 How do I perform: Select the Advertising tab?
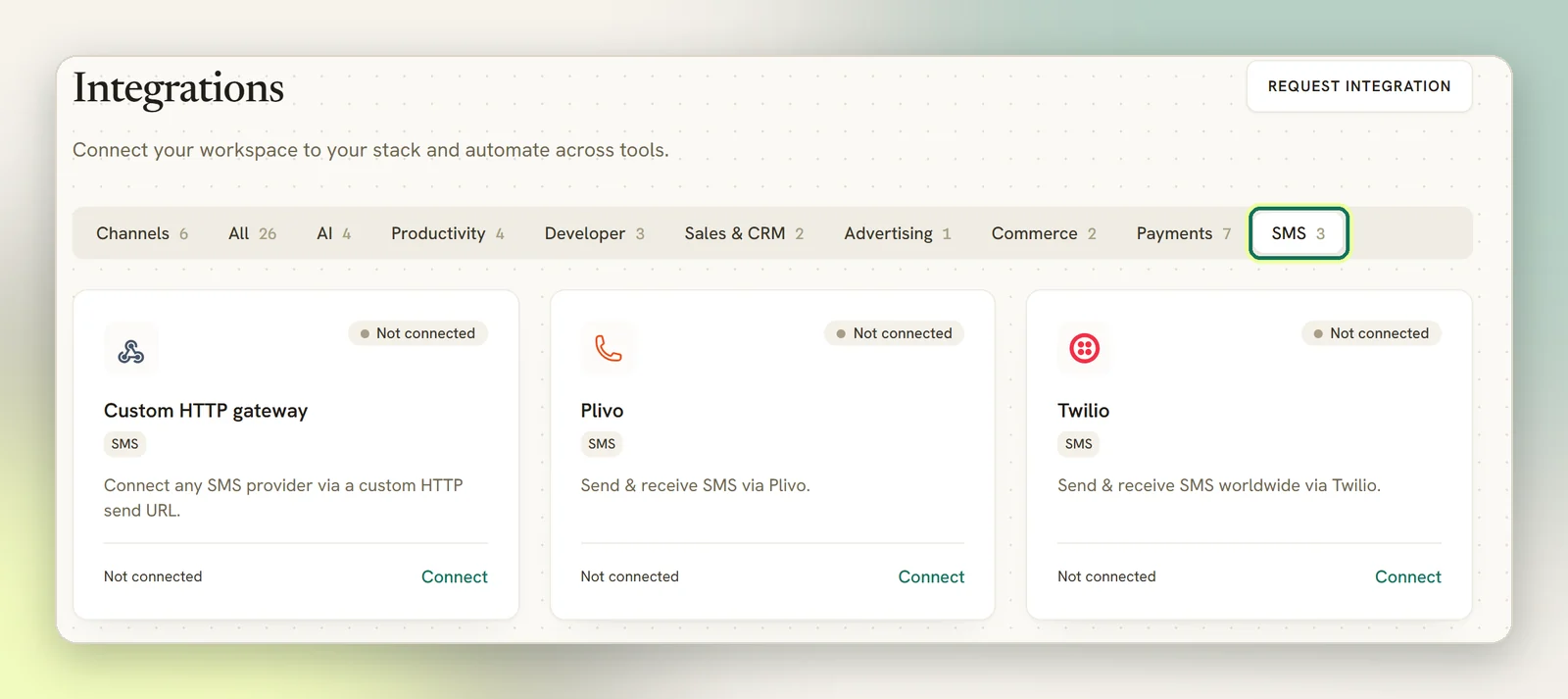898,233
